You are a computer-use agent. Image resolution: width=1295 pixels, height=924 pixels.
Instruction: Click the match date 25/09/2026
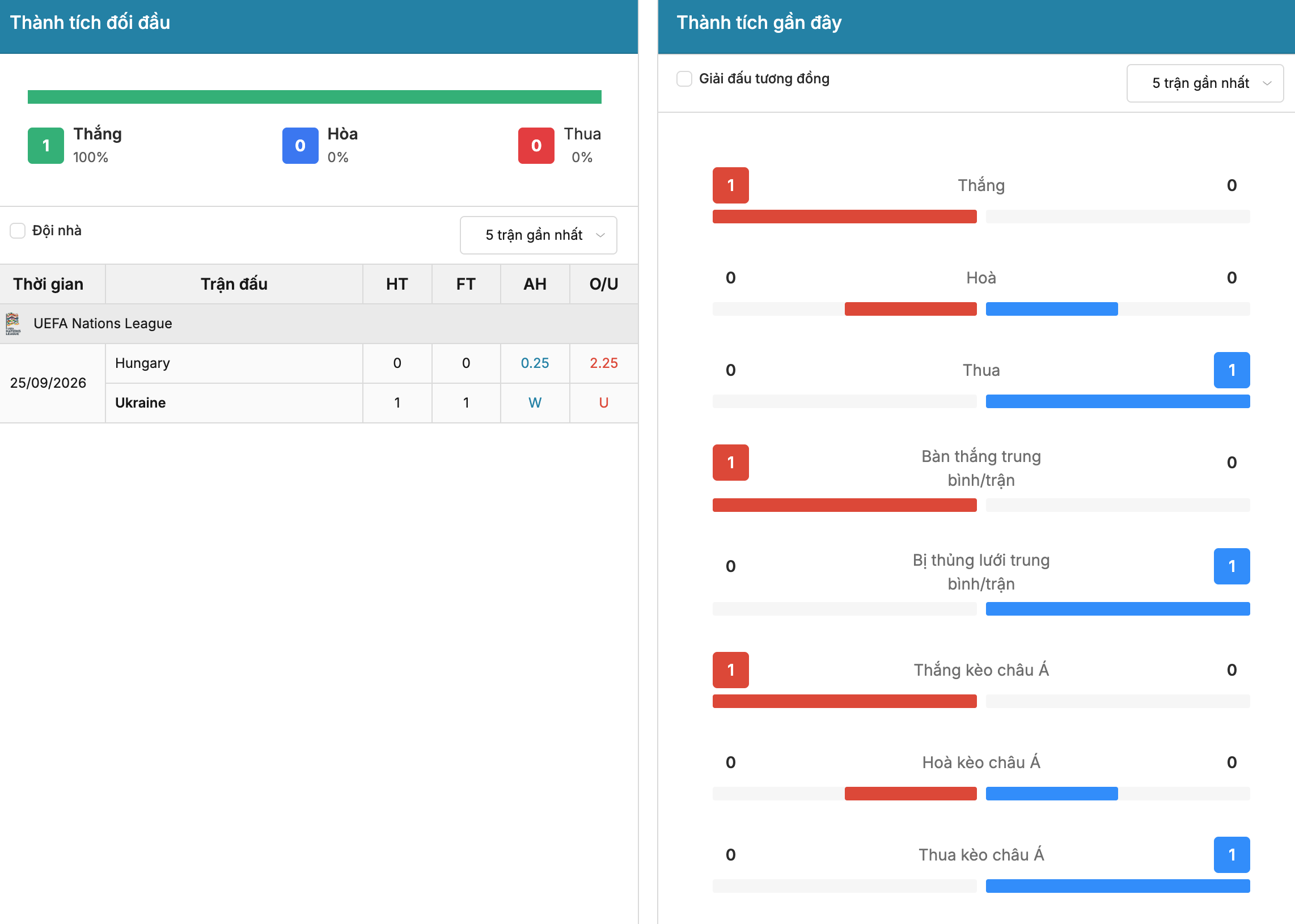click(48, 383)
